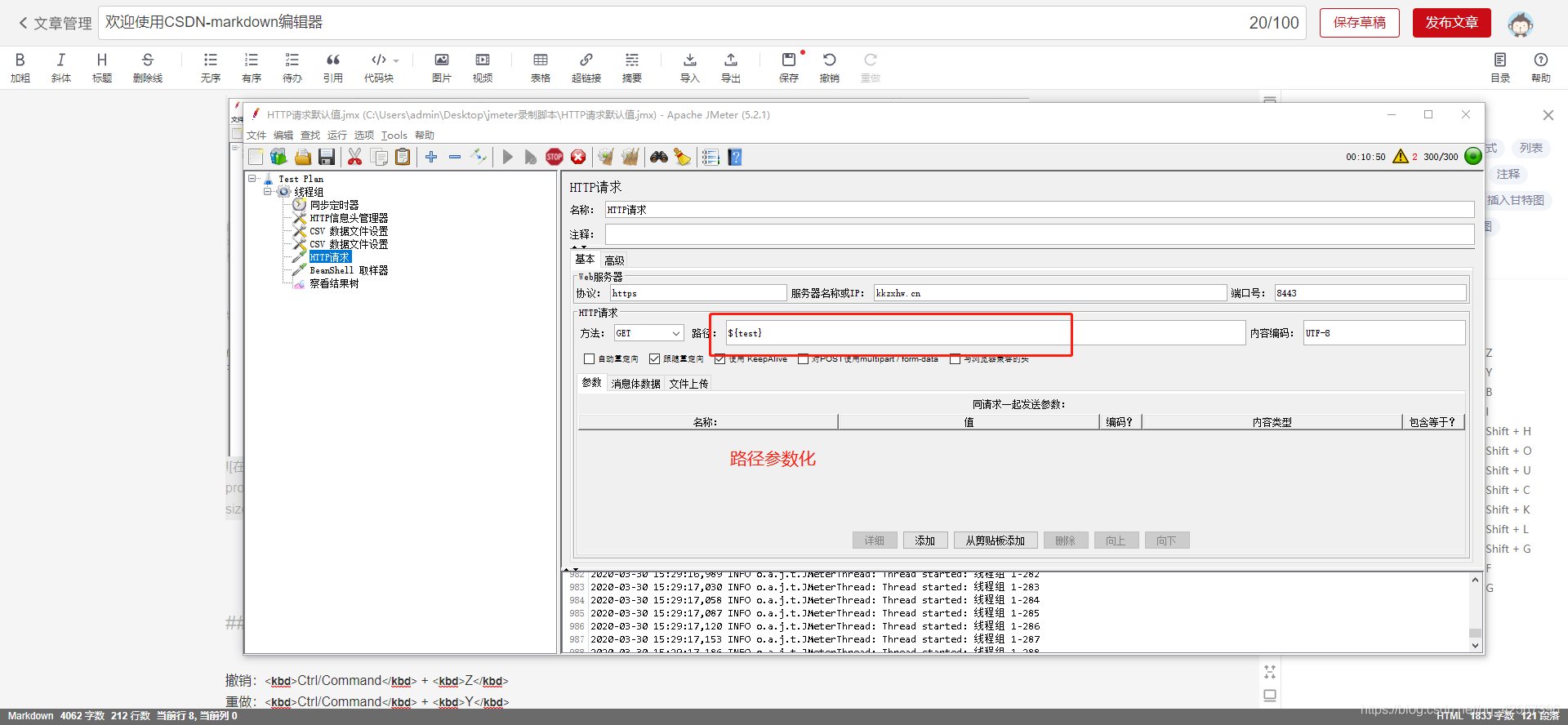
Task: Collapse the 线程组 tree node
Action: [267, 192]
